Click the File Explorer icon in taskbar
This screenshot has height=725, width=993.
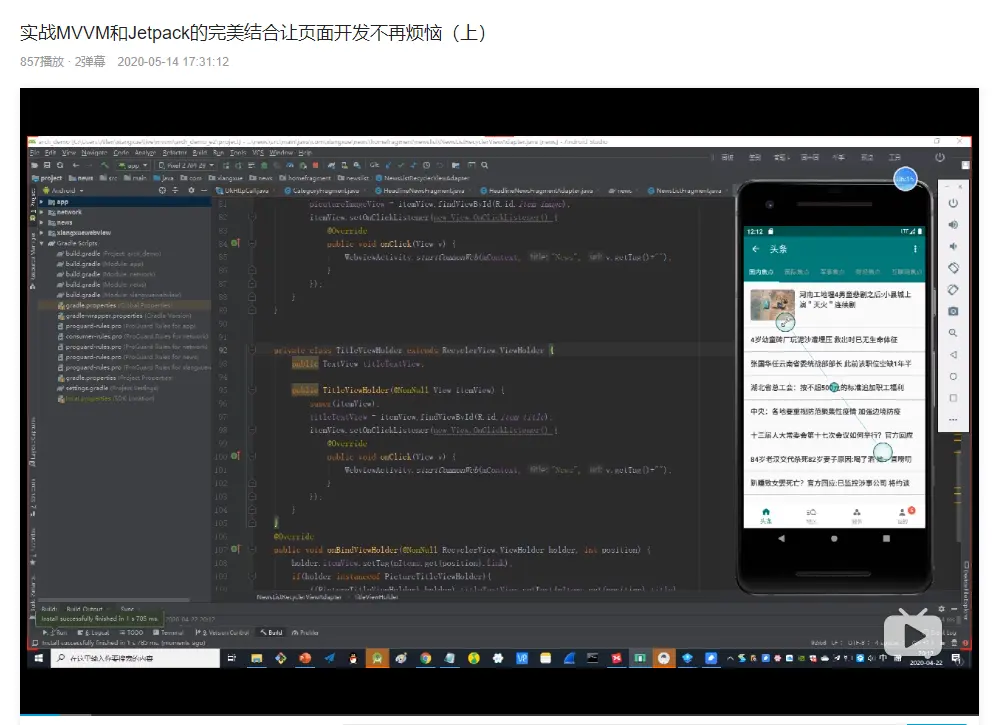click(x=256, y=659)
